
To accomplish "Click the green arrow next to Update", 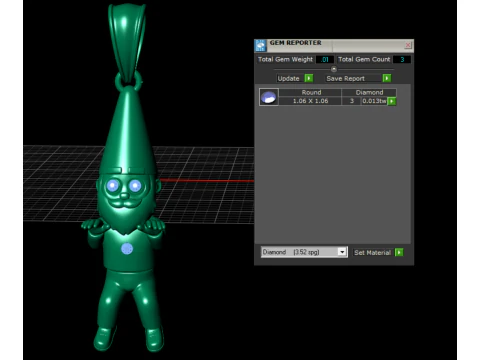I will (x=309, y=78).
